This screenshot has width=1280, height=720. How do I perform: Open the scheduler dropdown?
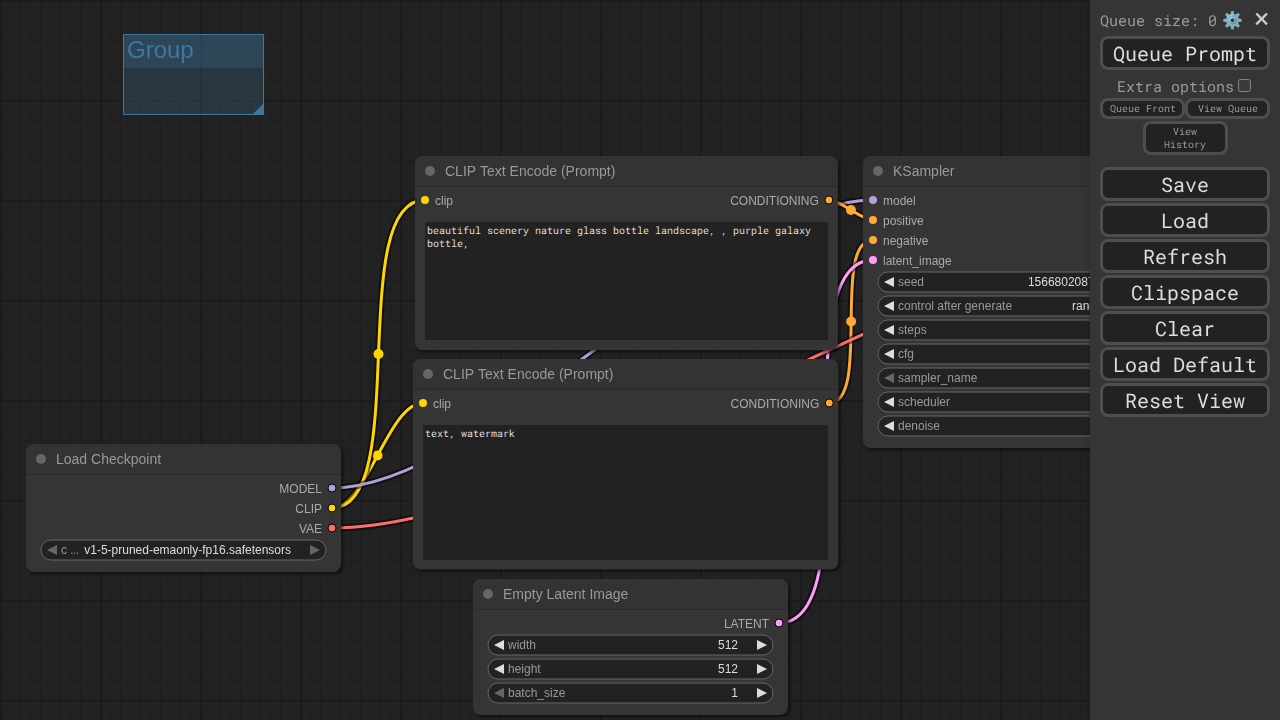[985, 402]
